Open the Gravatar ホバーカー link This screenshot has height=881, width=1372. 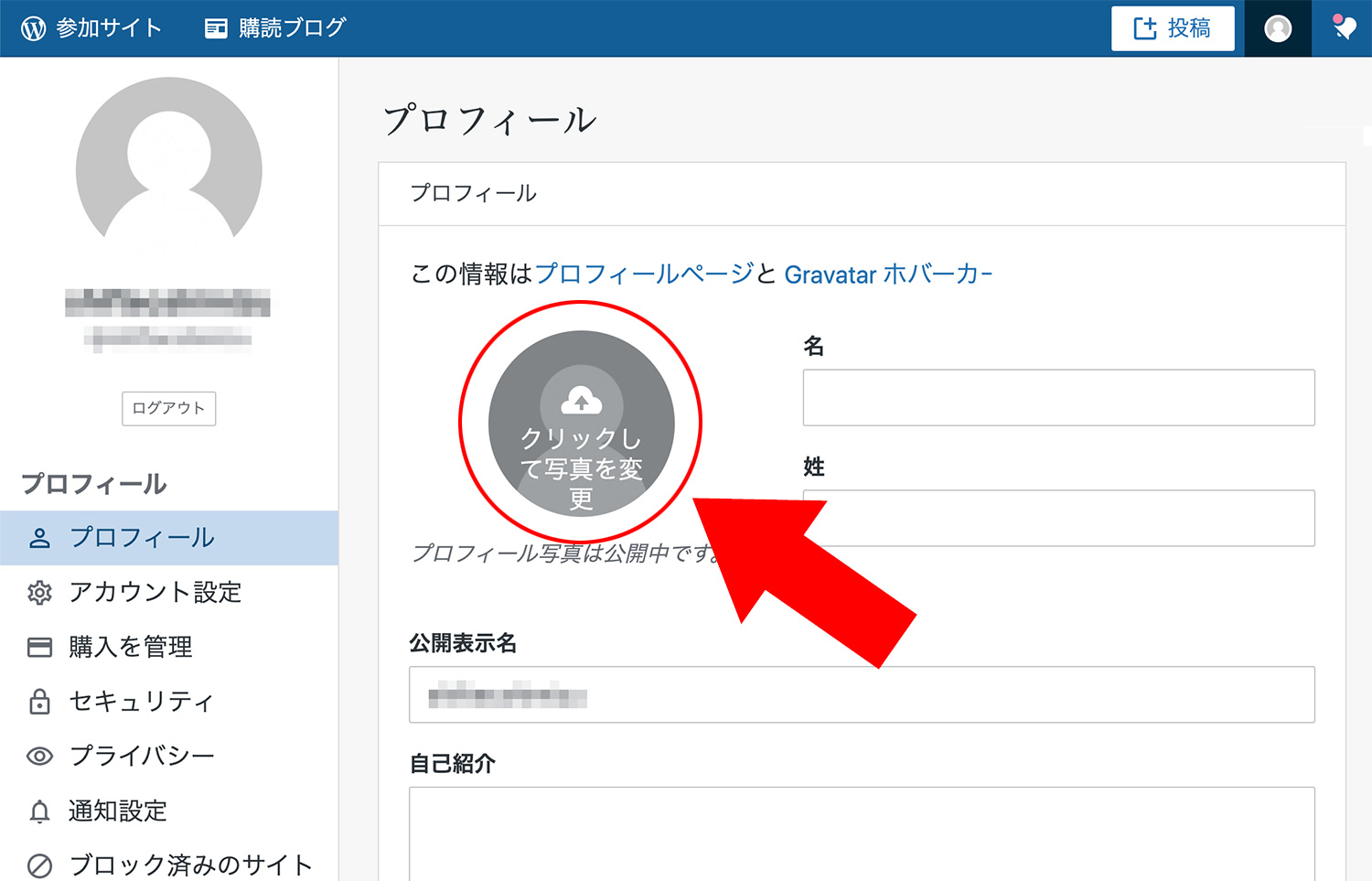tap(887, 274)
